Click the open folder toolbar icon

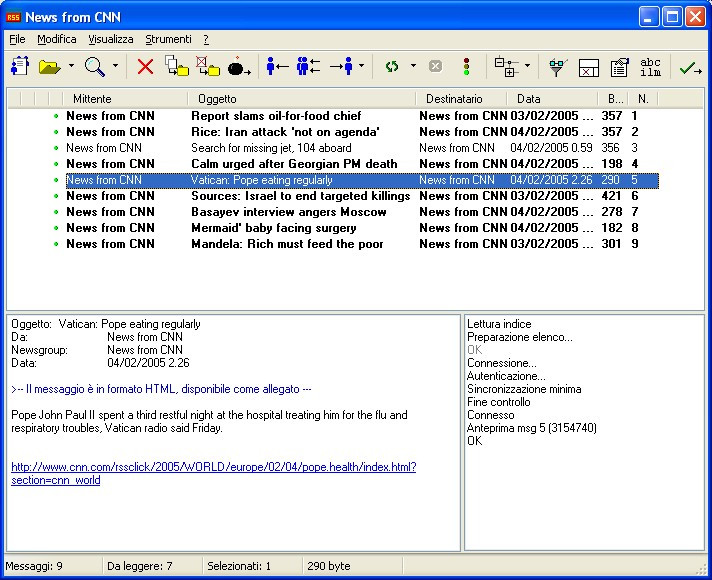point(49,67)
